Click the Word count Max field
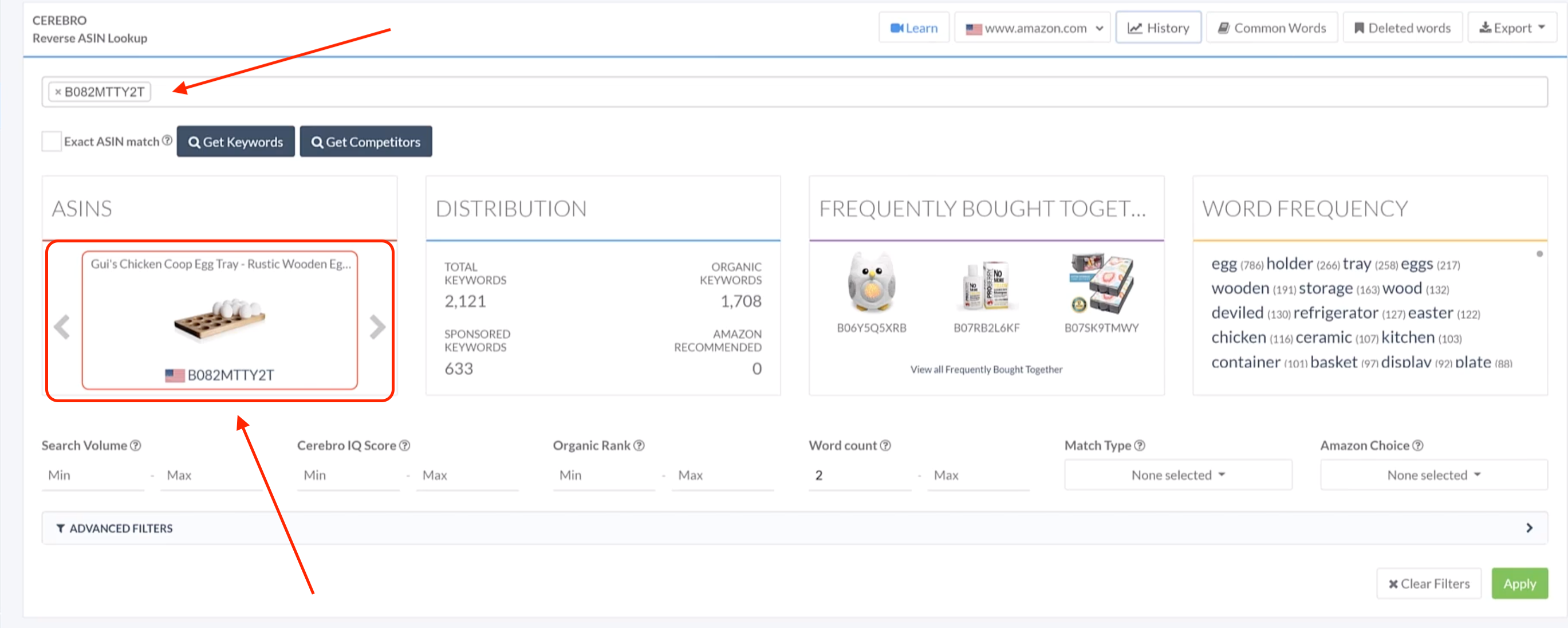1568x628 pixels. click(979, 475)
